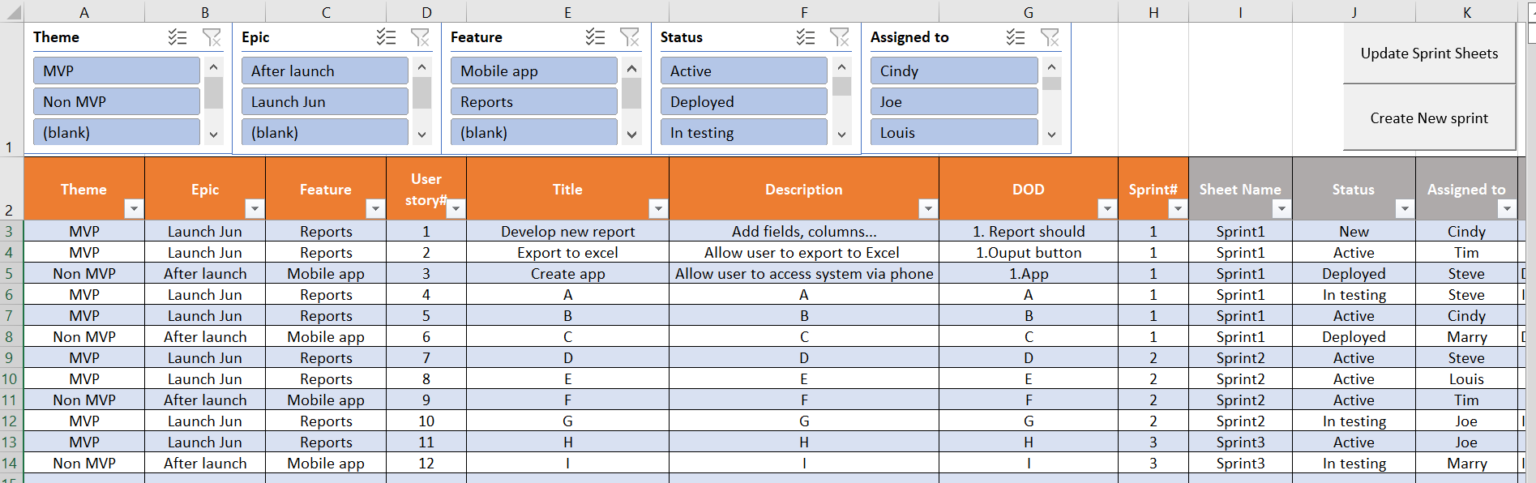Clear the Feature slicer filter

click(x=629, y=37)
